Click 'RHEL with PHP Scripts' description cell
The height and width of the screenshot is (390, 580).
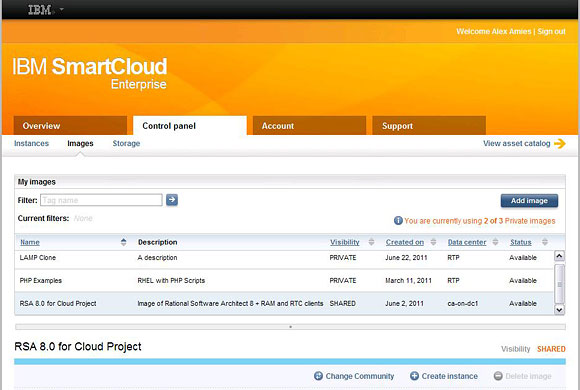(171, 280)
